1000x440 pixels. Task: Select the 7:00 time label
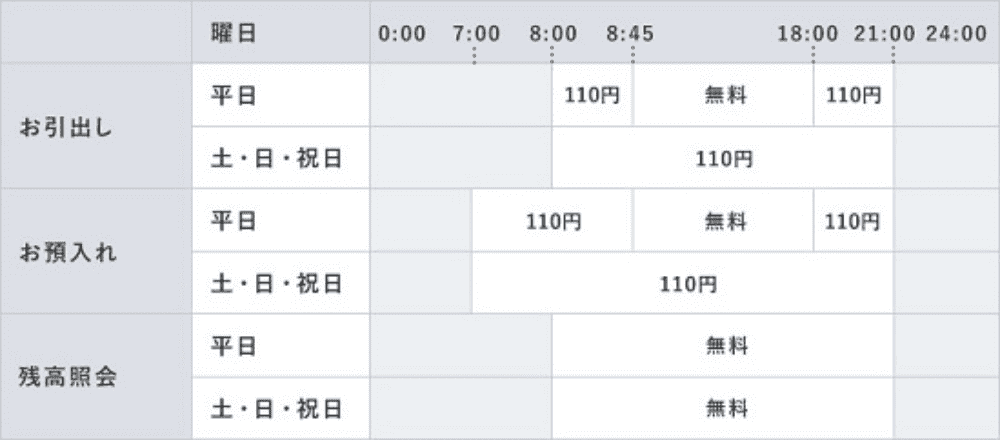pyautogui.click(x=476, y=34)
